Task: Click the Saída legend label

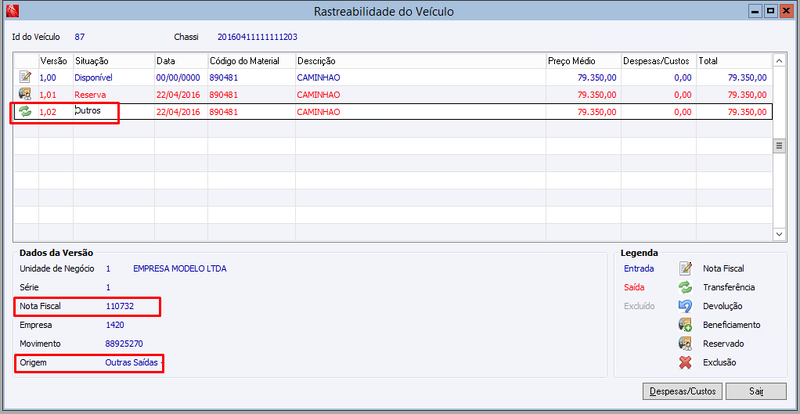Action: point(634,287)
